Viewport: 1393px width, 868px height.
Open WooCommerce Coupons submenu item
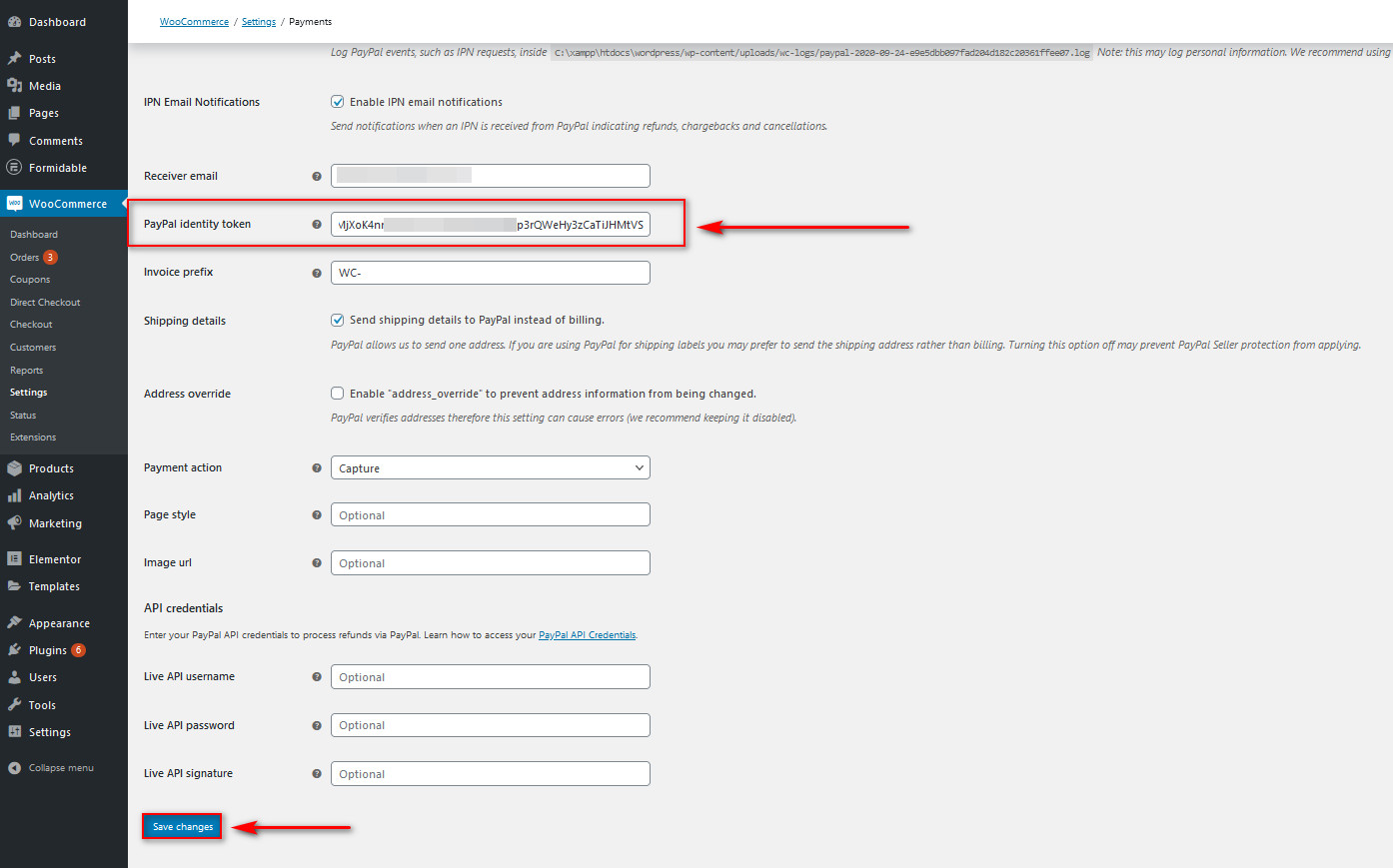(30, 280)
